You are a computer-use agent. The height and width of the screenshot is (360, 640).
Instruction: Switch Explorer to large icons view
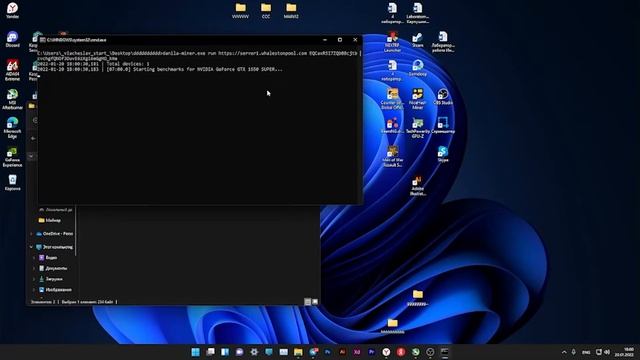[315, 302]
